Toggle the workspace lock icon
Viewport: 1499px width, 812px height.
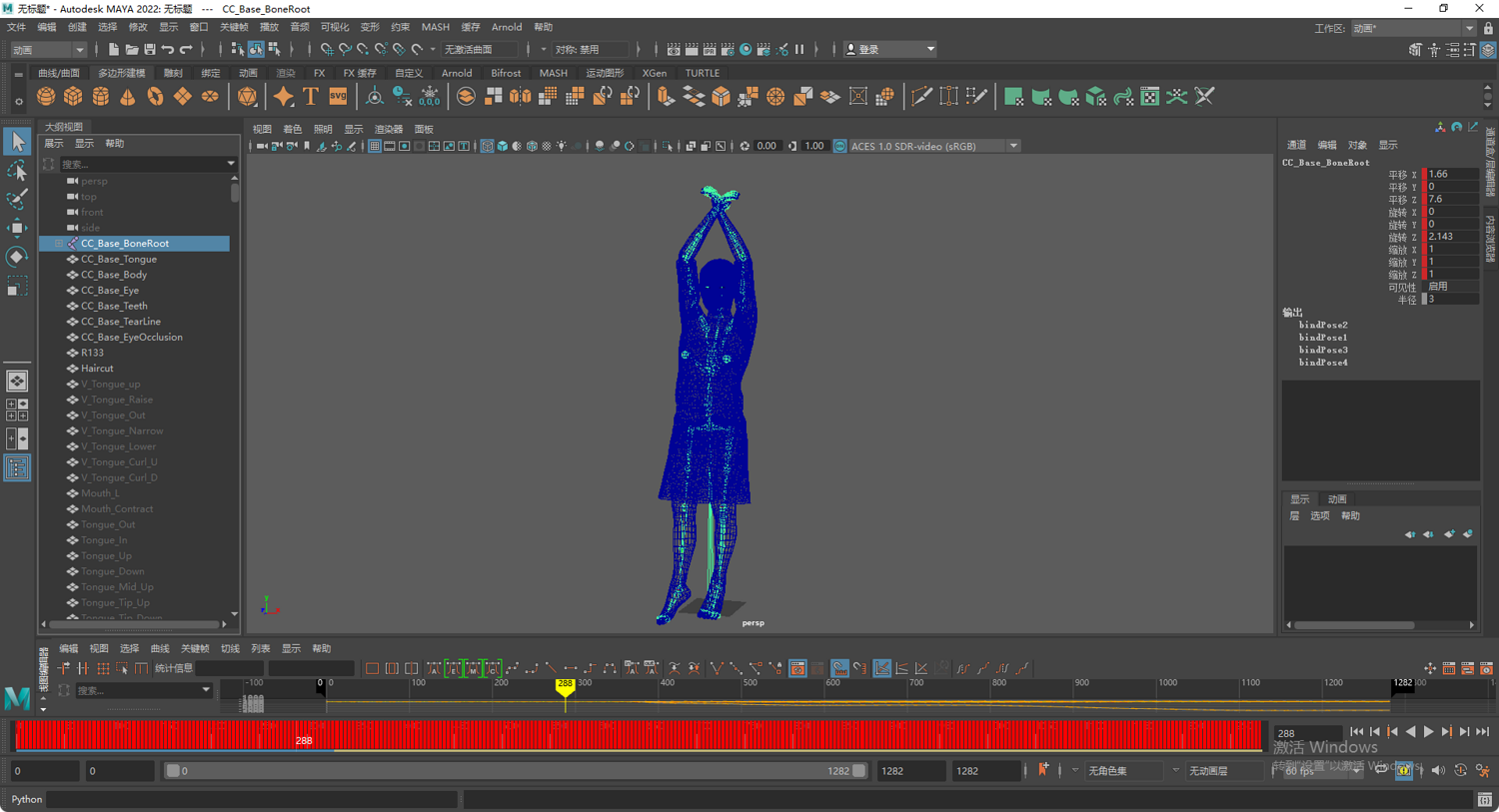click(1488, 28)
